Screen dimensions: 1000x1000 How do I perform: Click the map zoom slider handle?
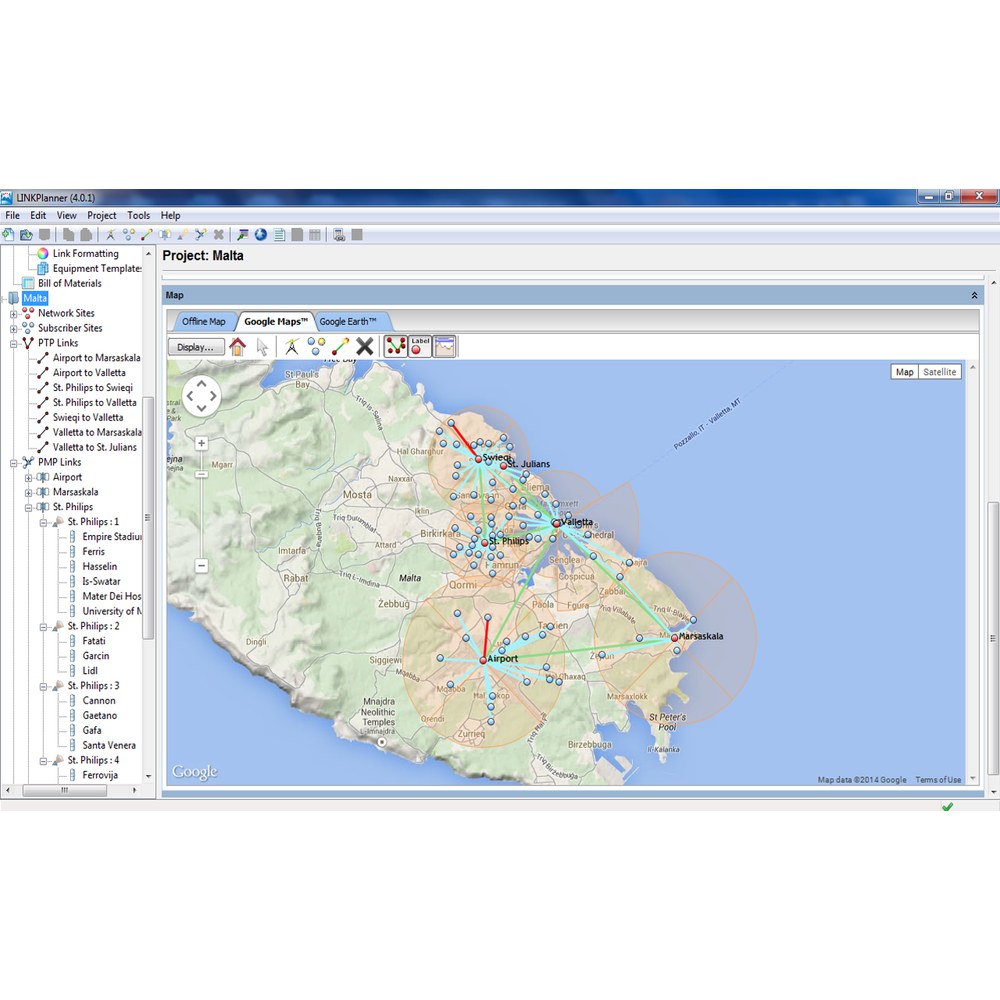coord(202,474)
